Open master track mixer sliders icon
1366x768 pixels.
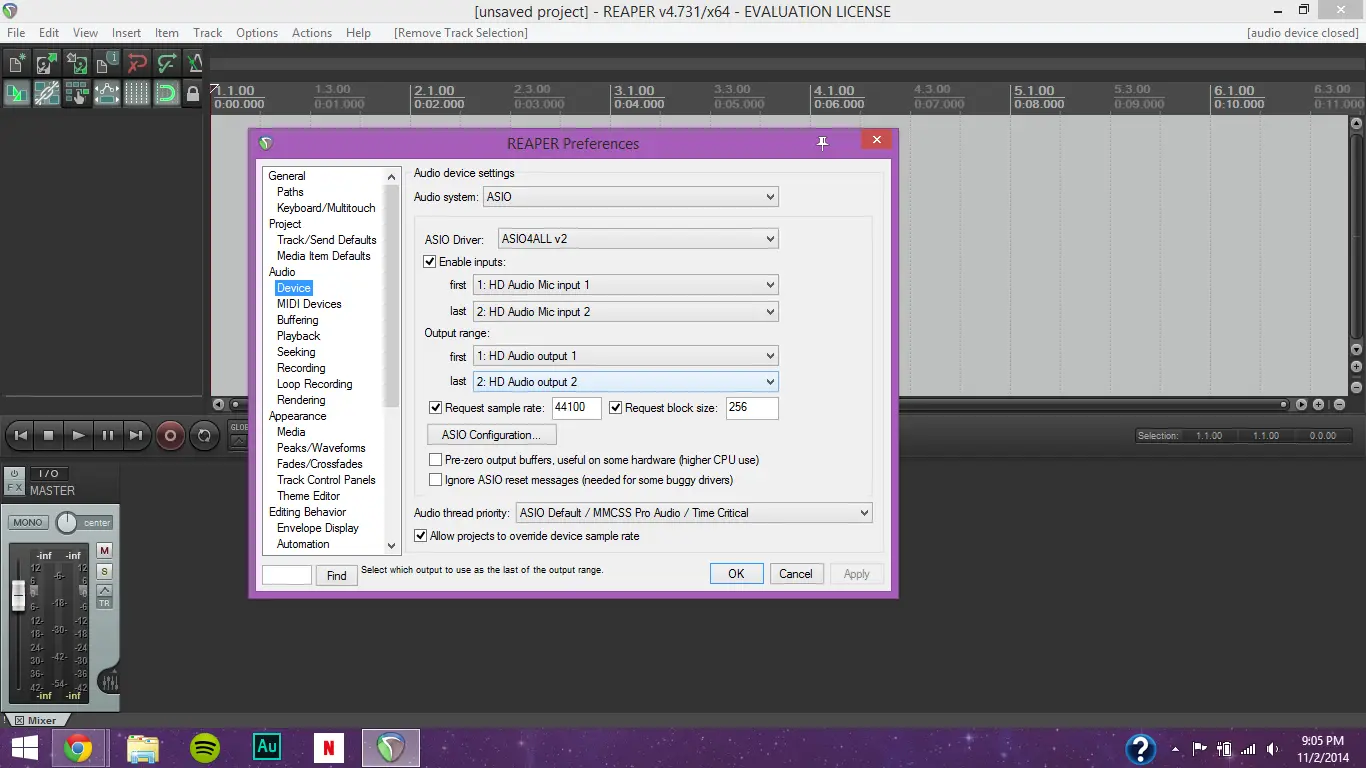coord(109,682)
